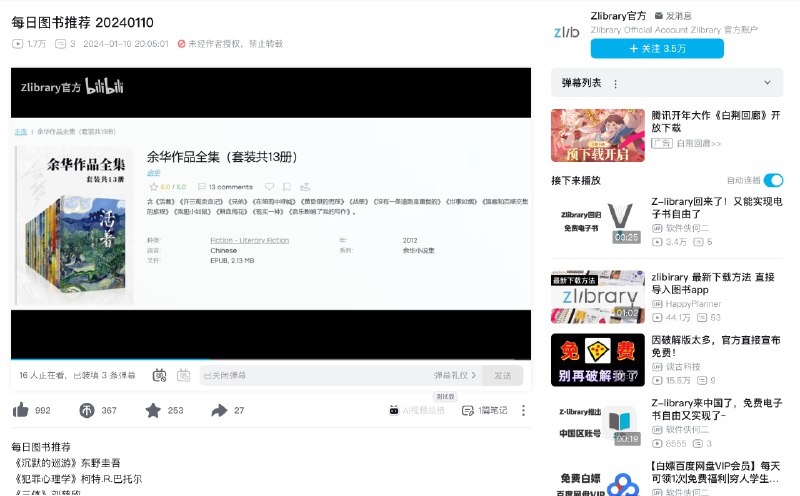Play the 免费 别再破解 thumbnail
The image size is (800, 496).
click(597, 360)
